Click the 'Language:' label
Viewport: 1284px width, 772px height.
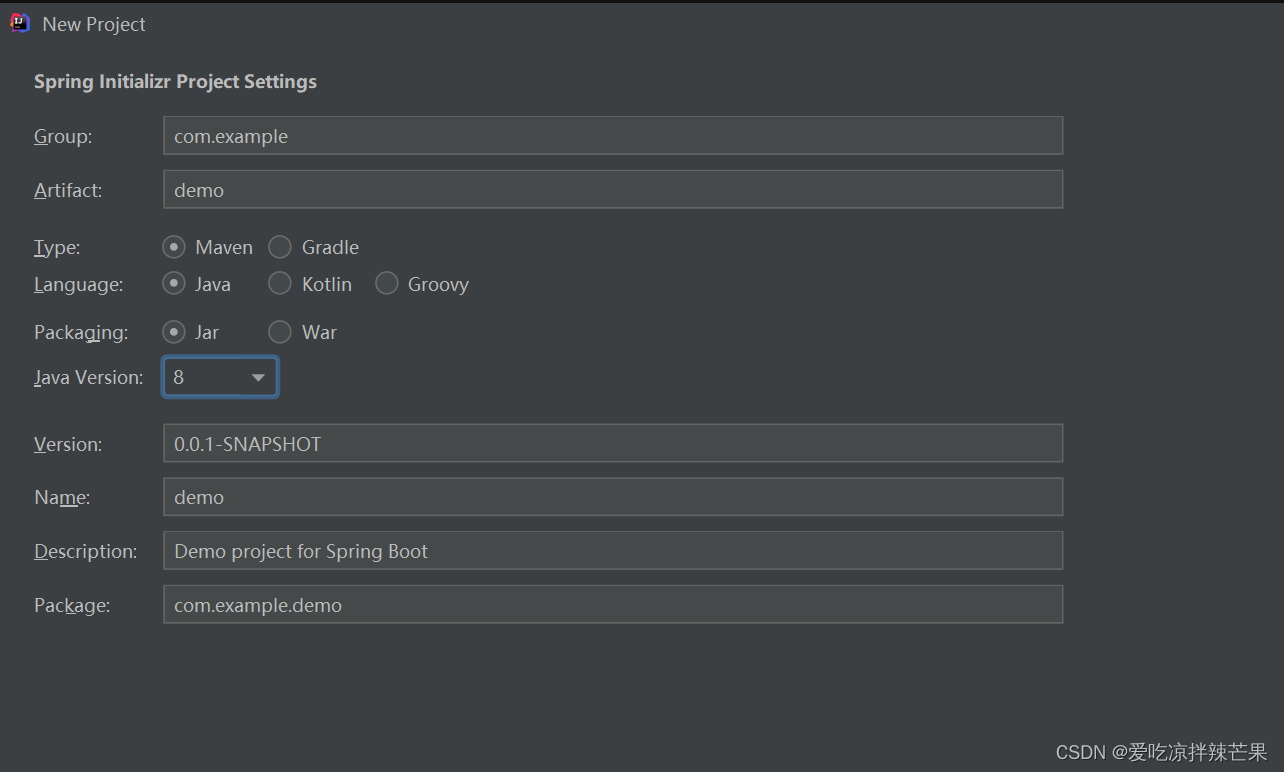pyautogui.click(x=78, y=285)
